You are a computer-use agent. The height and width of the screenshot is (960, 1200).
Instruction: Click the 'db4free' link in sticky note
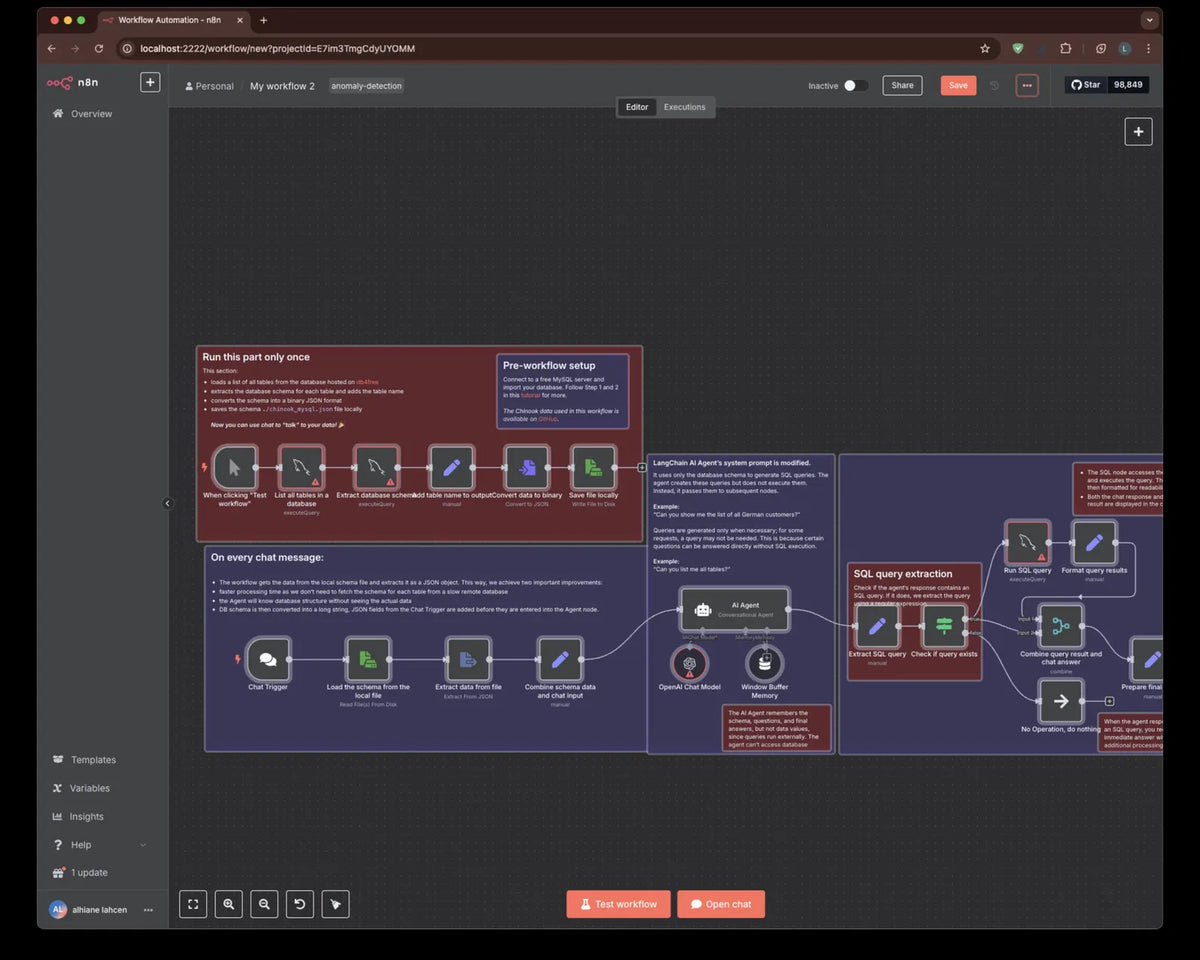[x=367, y=382]
